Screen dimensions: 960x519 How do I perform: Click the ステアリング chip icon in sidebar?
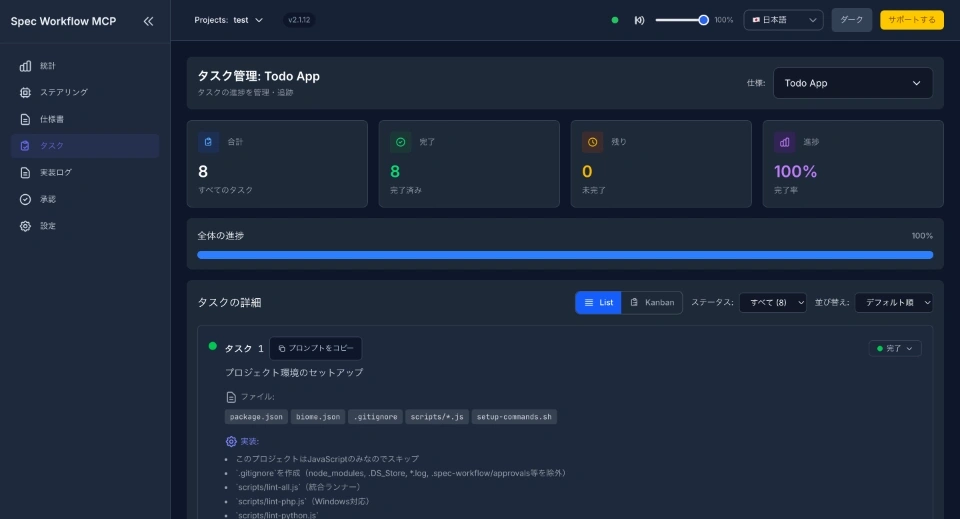tap(25, 93)
